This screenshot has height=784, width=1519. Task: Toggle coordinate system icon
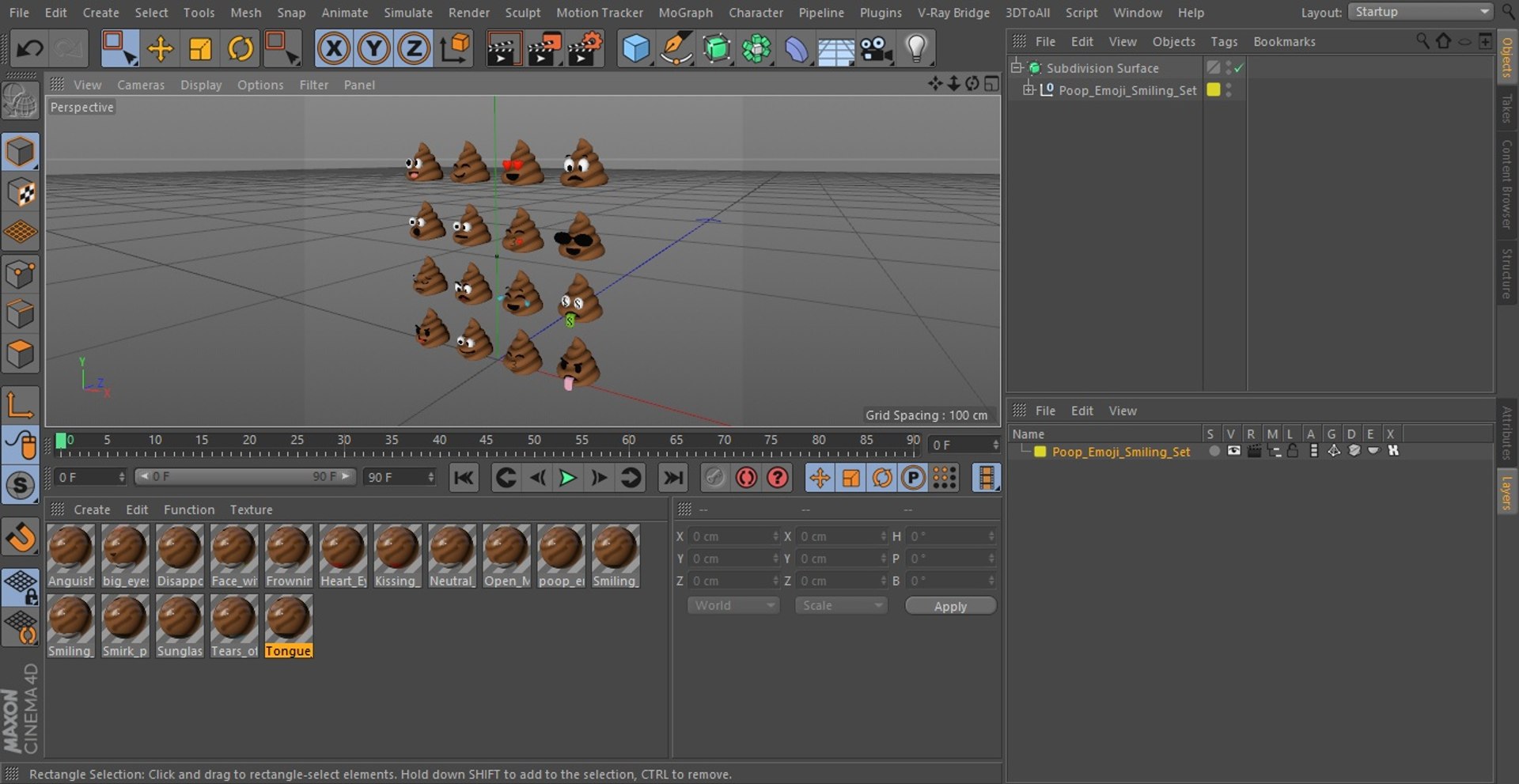pyautogui.click(x=455, y=49)
